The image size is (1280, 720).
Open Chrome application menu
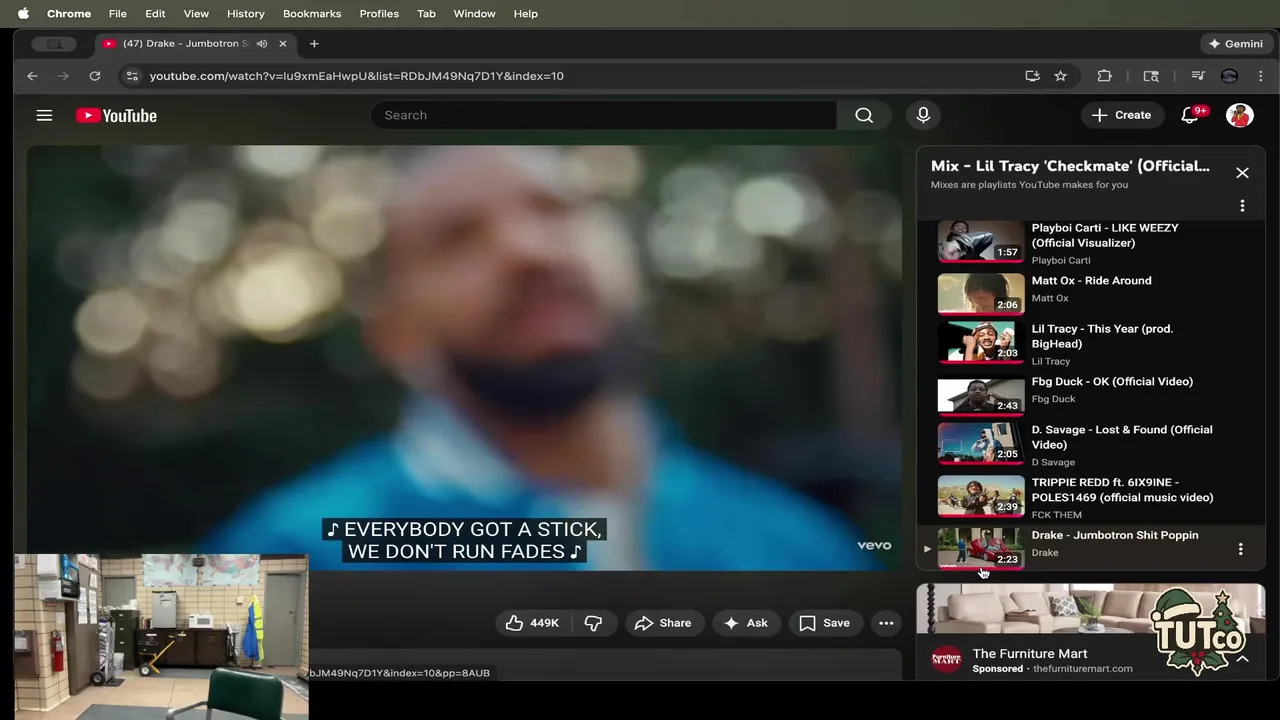click(x=69, y=14)
